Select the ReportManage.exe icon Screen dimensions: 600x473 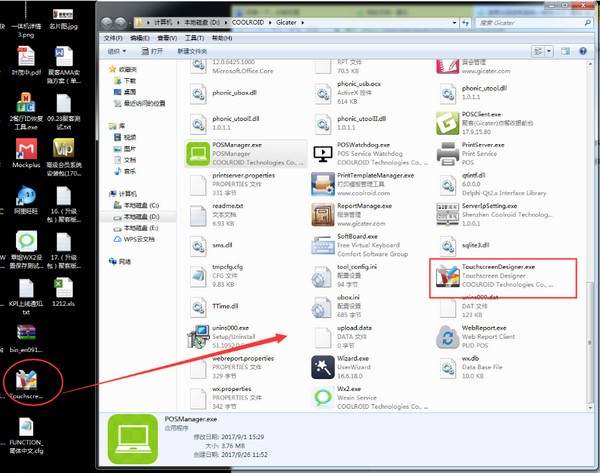[323, 215]
